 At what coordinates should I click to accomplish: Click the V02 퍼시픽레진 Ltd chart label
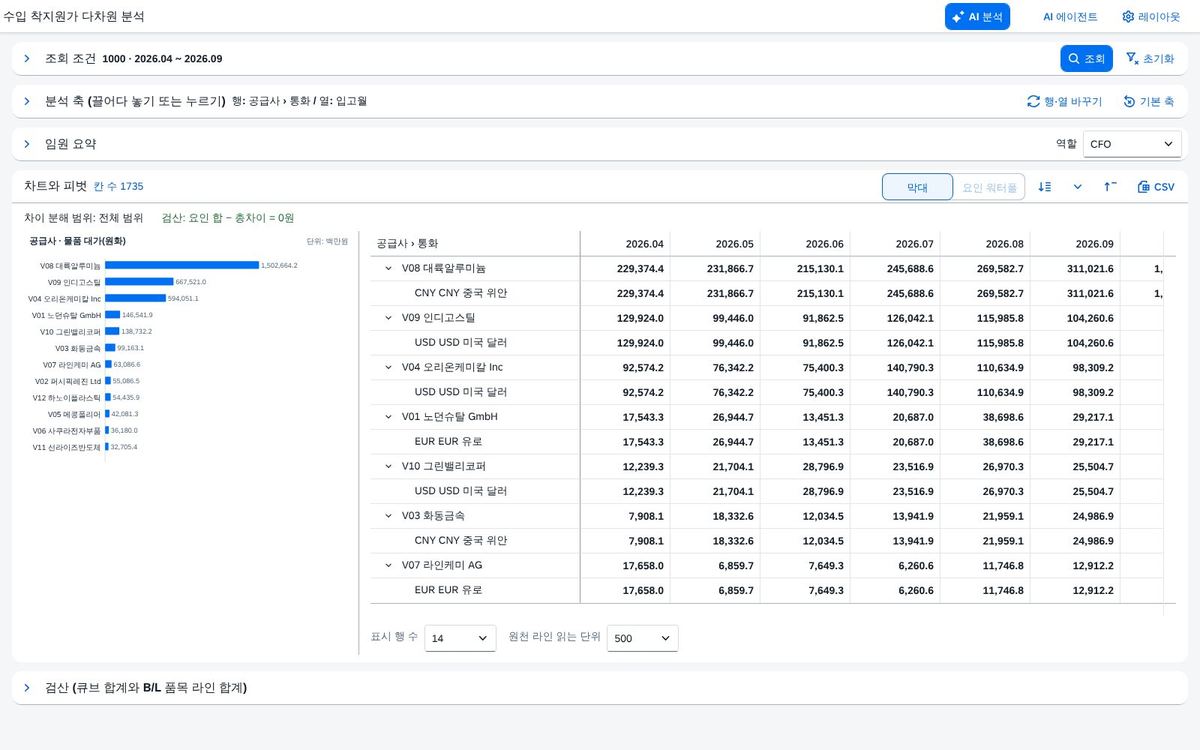tap(68, 381)
